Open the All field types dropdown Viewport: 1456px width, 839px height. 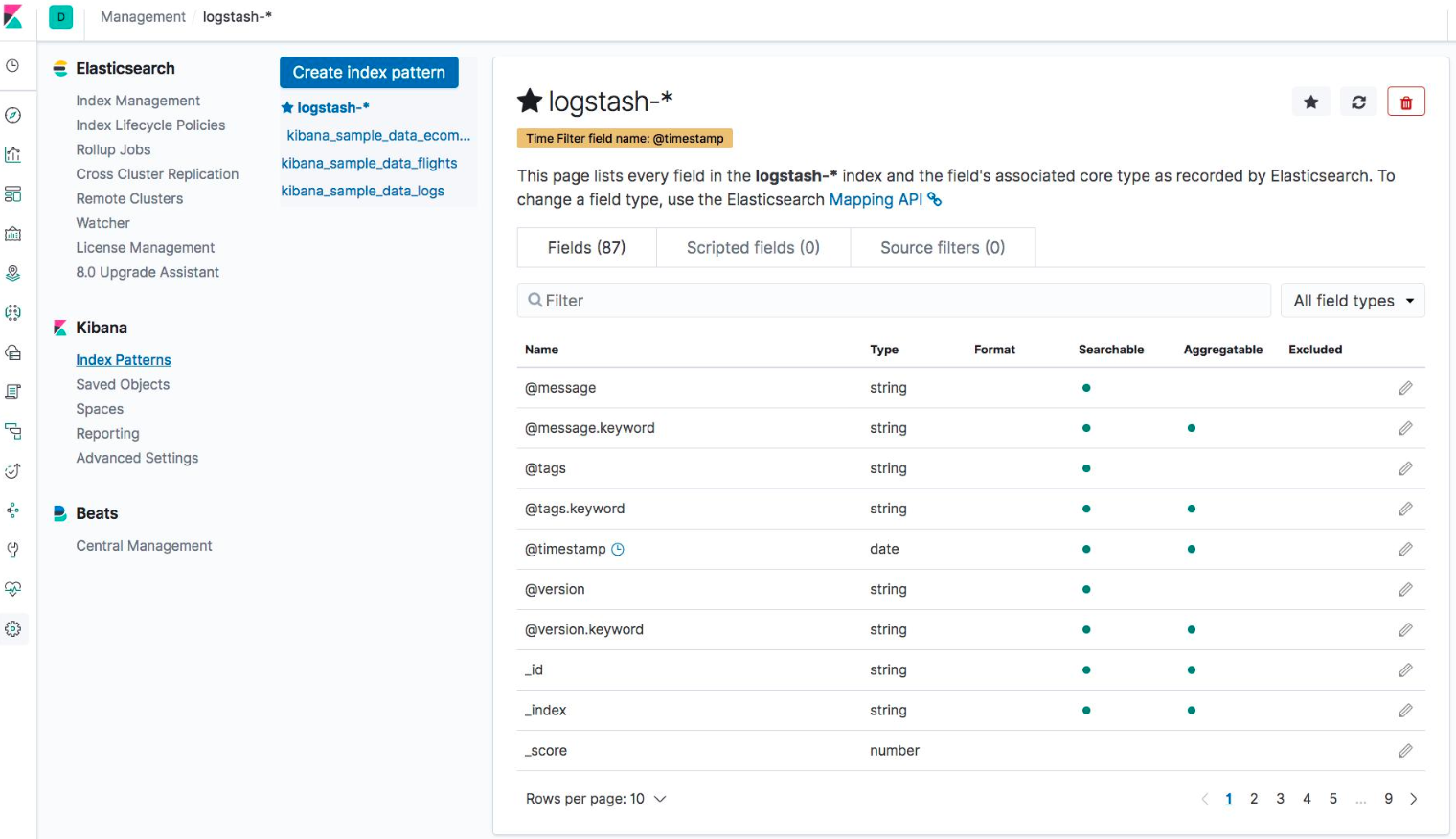[x=1353, y=301]
